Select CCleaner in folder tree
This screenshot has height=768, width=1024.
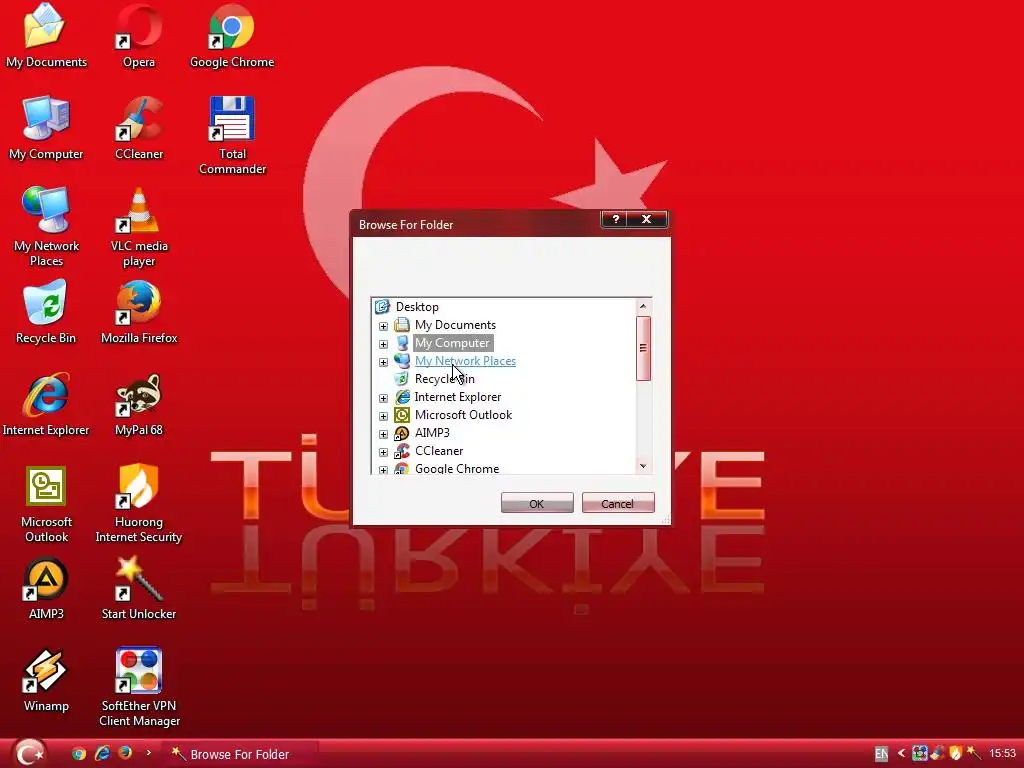439,451
